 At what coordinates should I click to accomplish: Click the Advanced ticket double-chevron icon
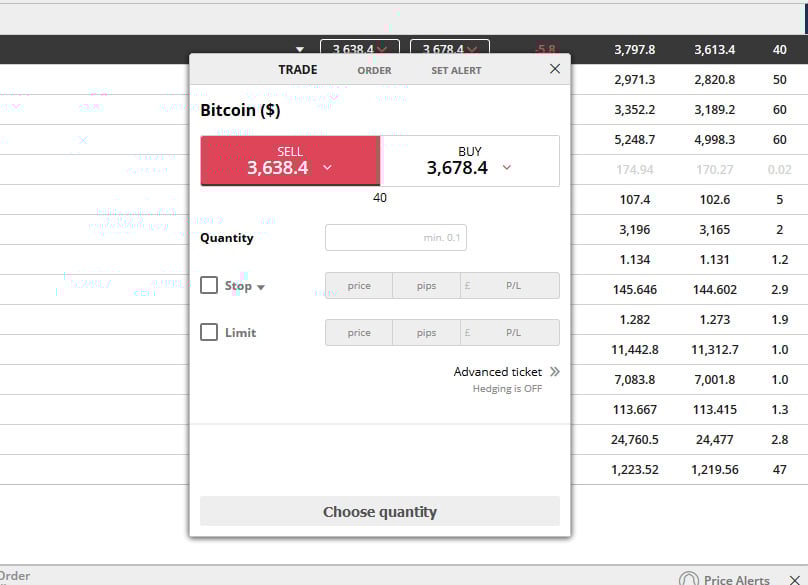click(x=554, y=372)
